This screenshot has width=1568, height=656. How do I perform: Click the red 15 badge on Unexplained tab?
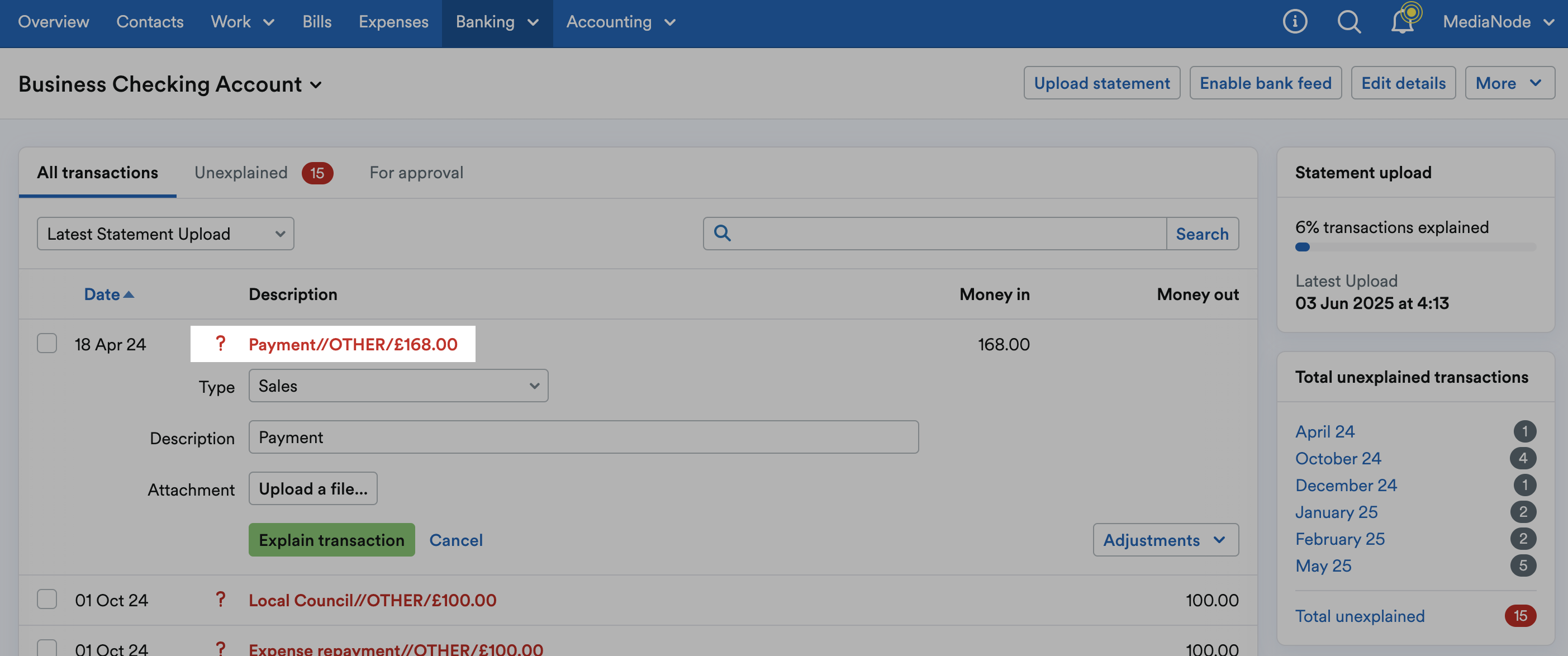(317, 173)
